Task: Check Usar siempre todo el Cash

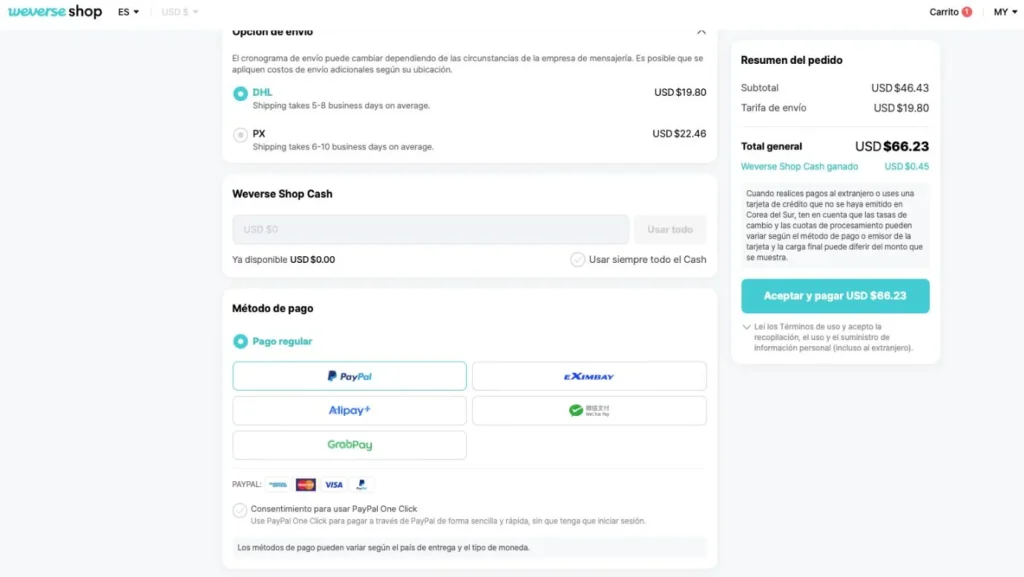Action: point(577,260)
